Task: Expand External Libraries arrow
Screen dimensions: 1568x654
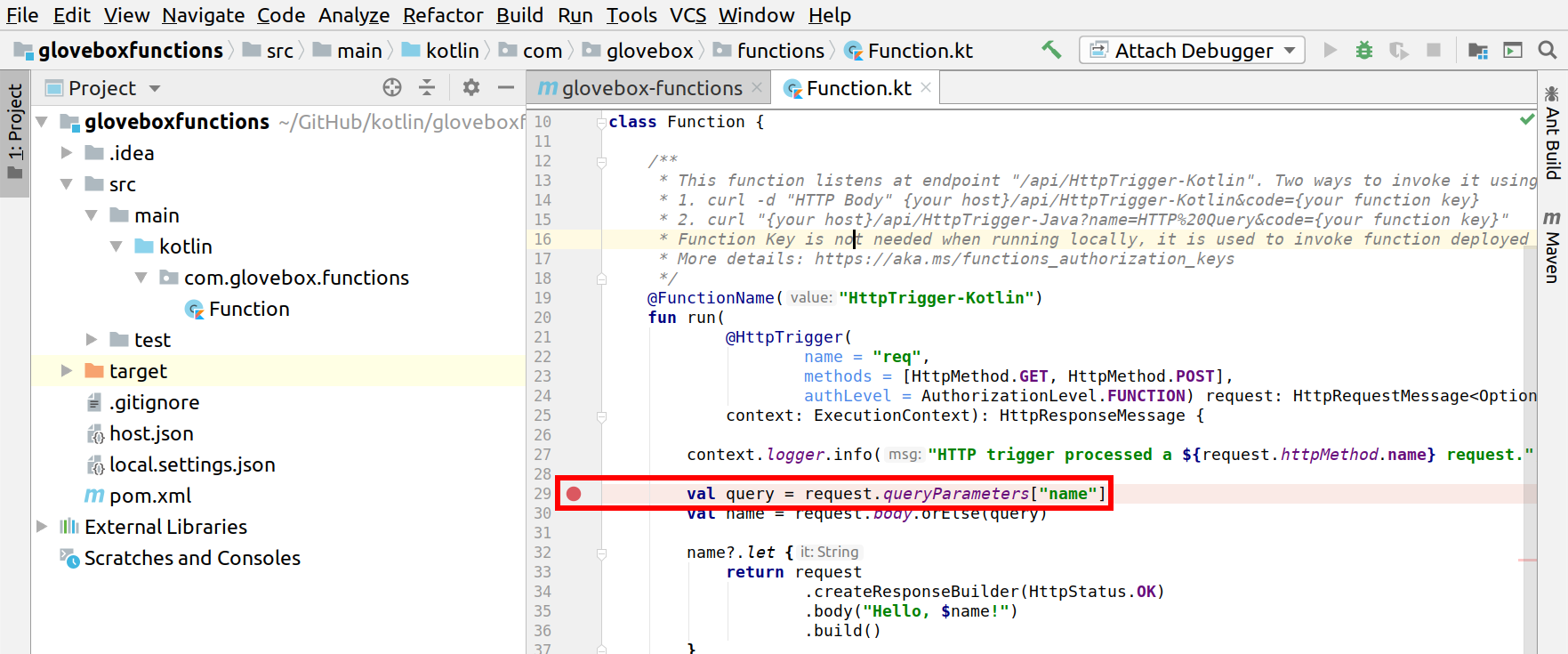Action: 42,527
